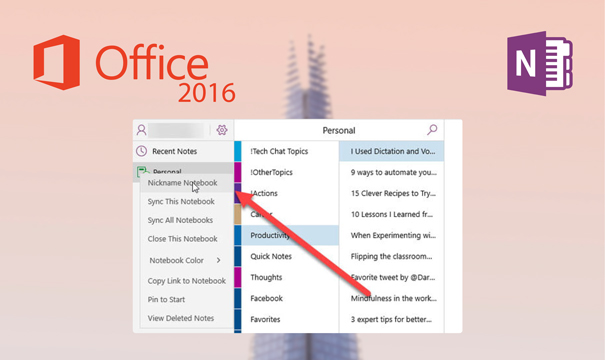Open settings gear icon
The height and width of the screenshot is (360, 605).
[222, 130]
